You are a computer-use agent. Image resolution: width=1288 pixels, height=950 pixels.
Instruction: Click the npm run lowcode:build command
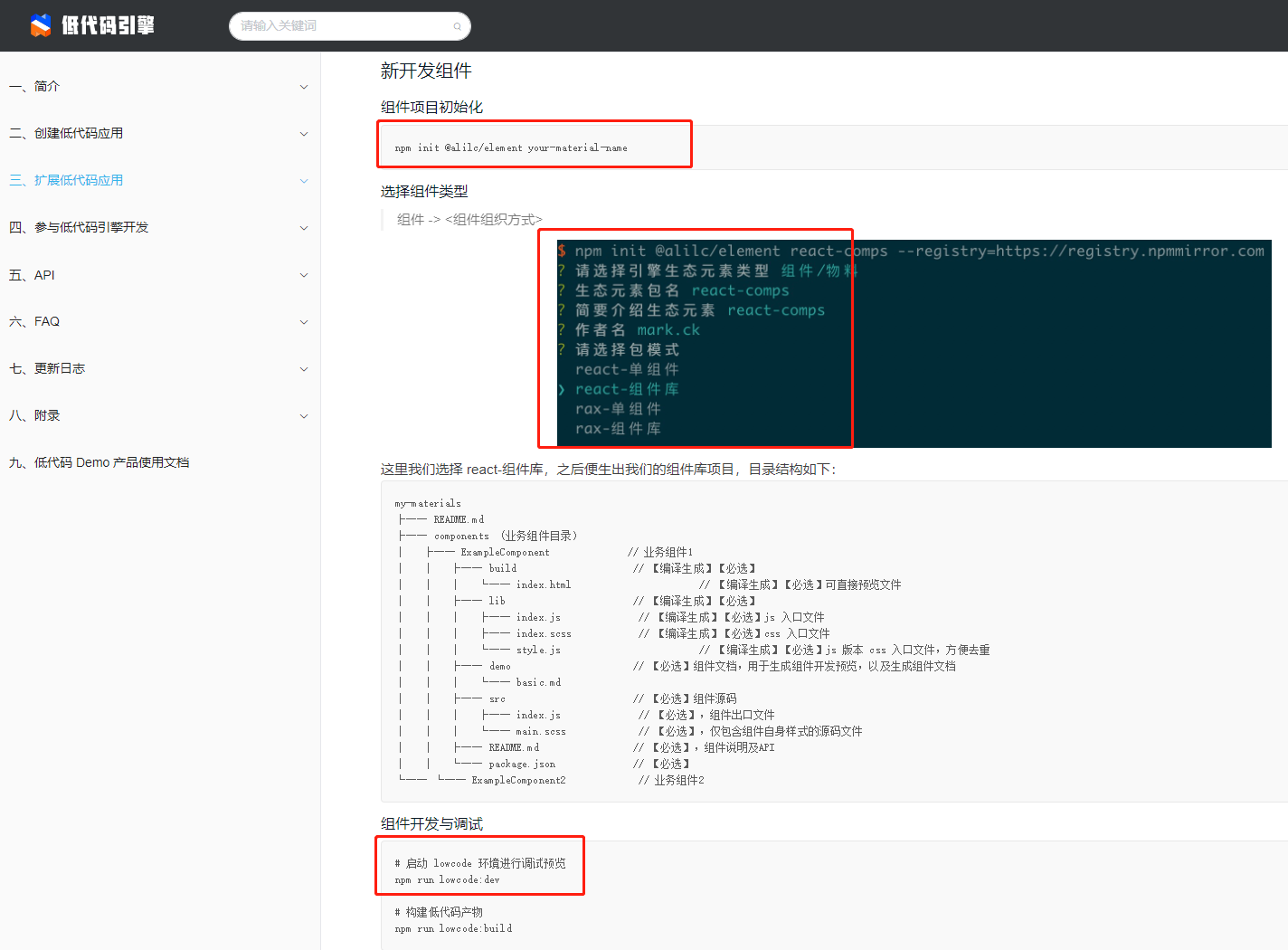453,928
